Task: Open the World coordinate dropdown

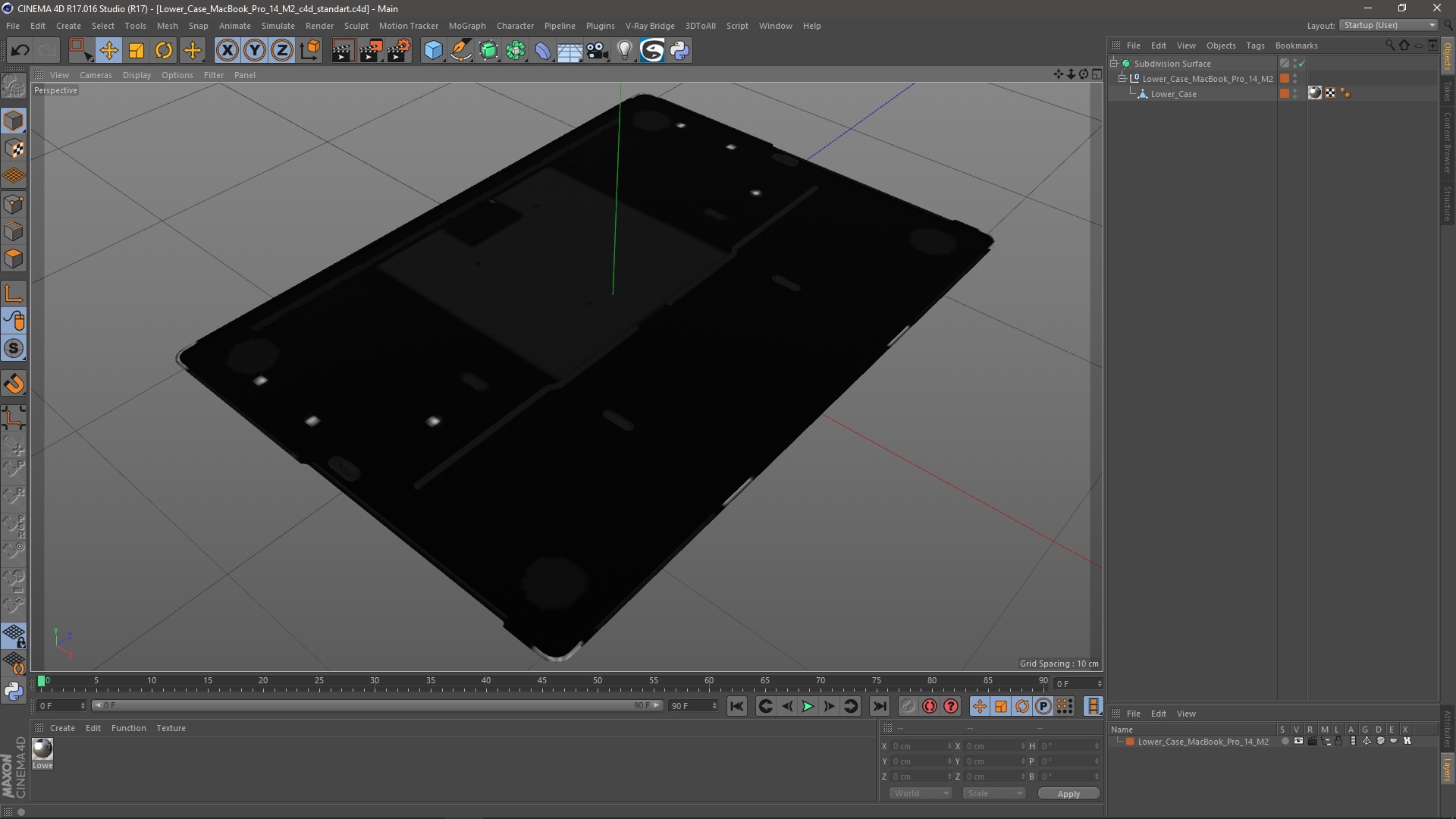Action: tap(921, 793)
